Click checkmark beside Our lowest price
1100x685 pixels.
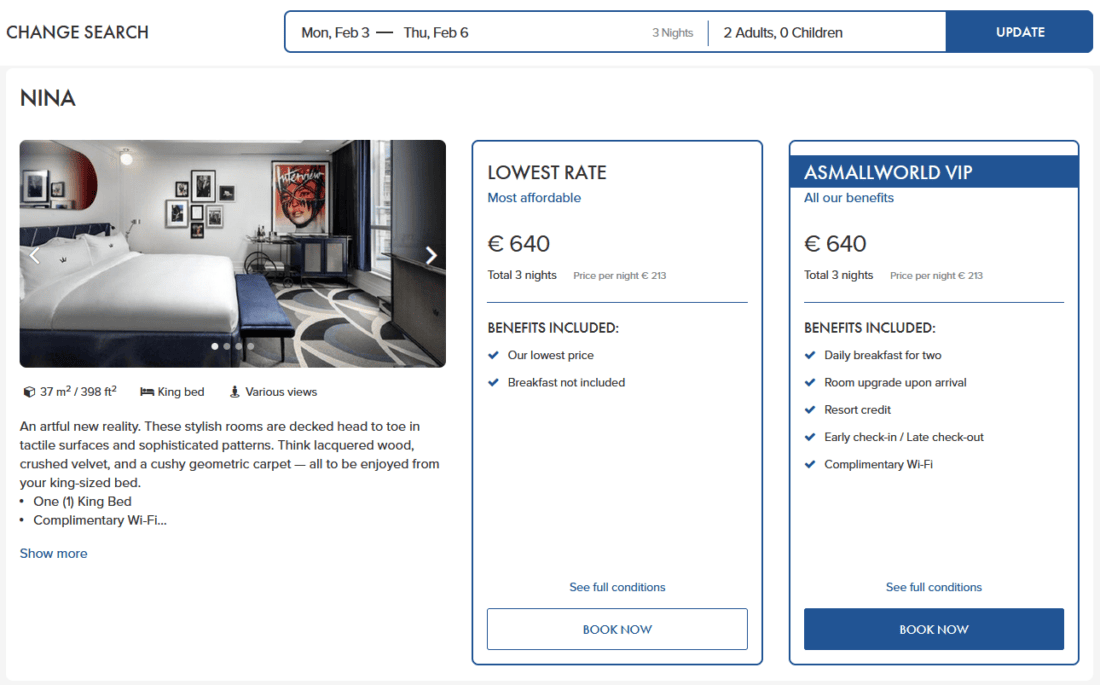493,355
